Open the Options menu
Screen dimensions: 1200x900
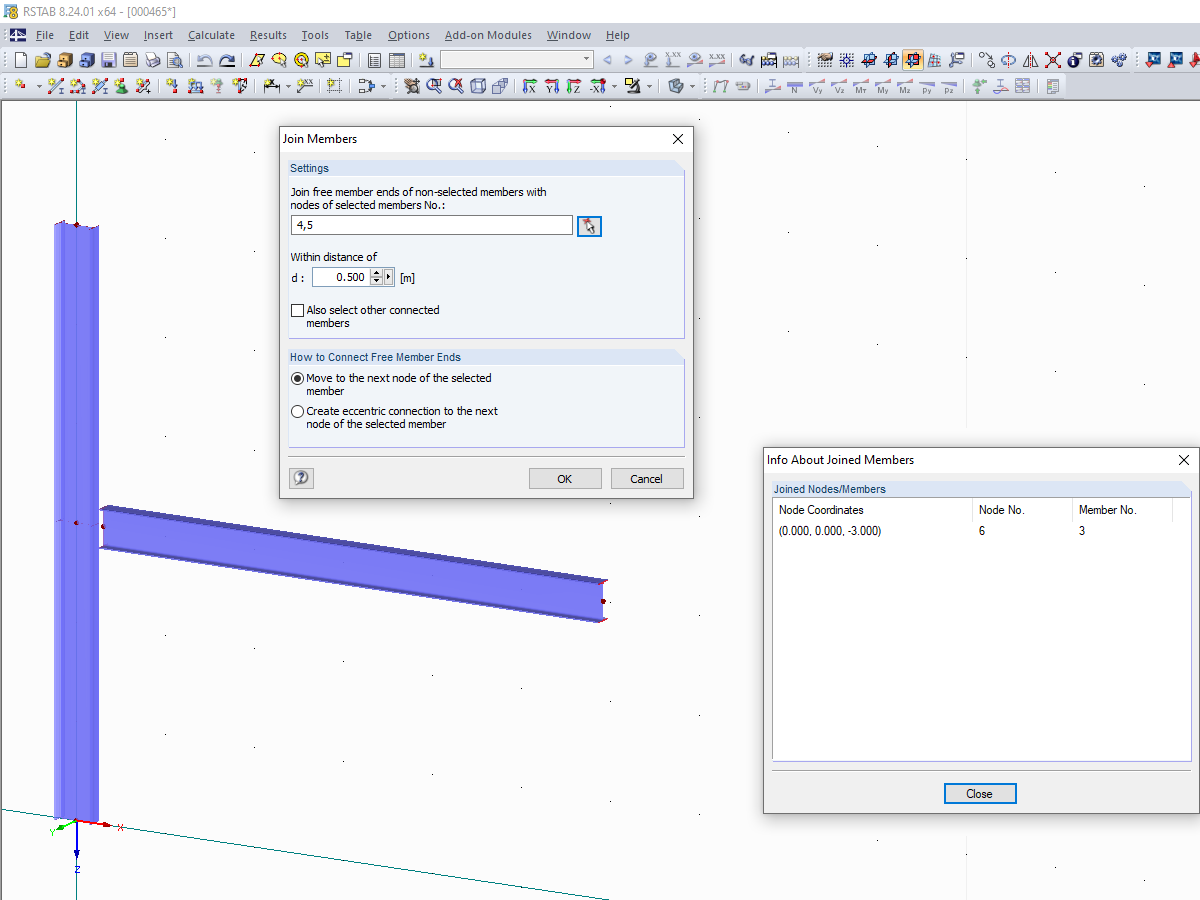coord(408,35)
